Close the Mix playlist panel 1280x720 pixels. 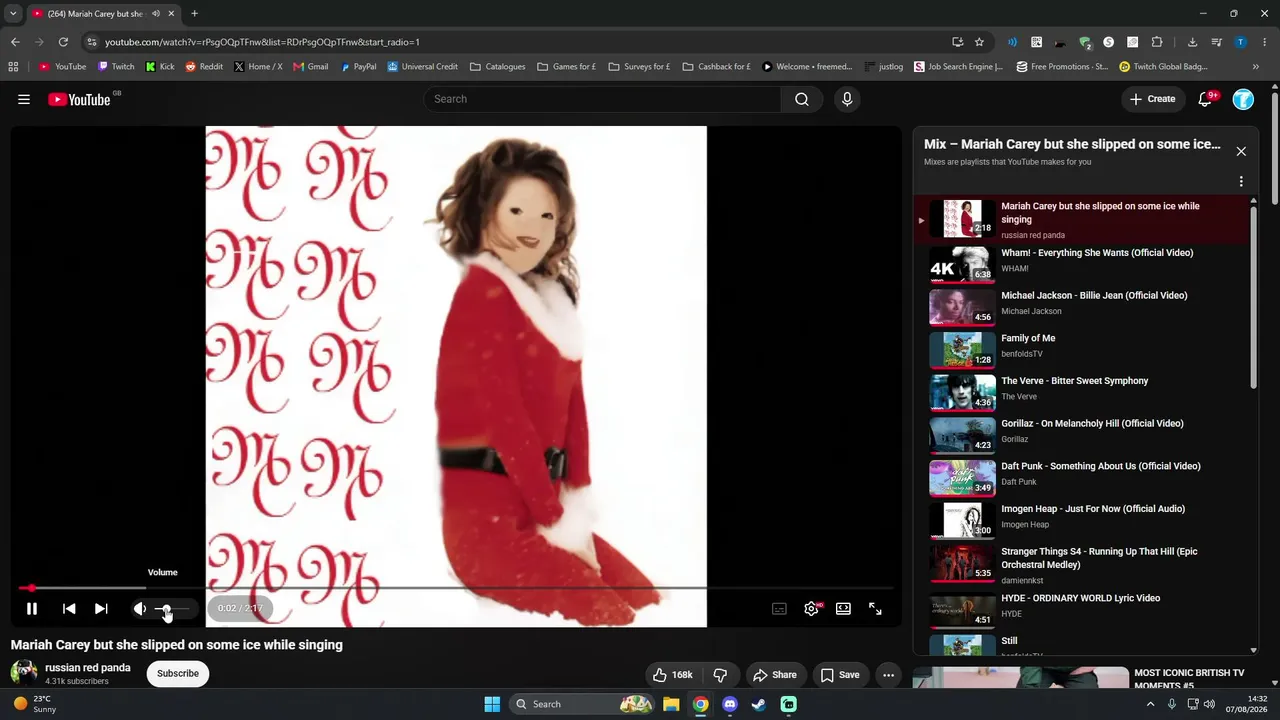1241,151
